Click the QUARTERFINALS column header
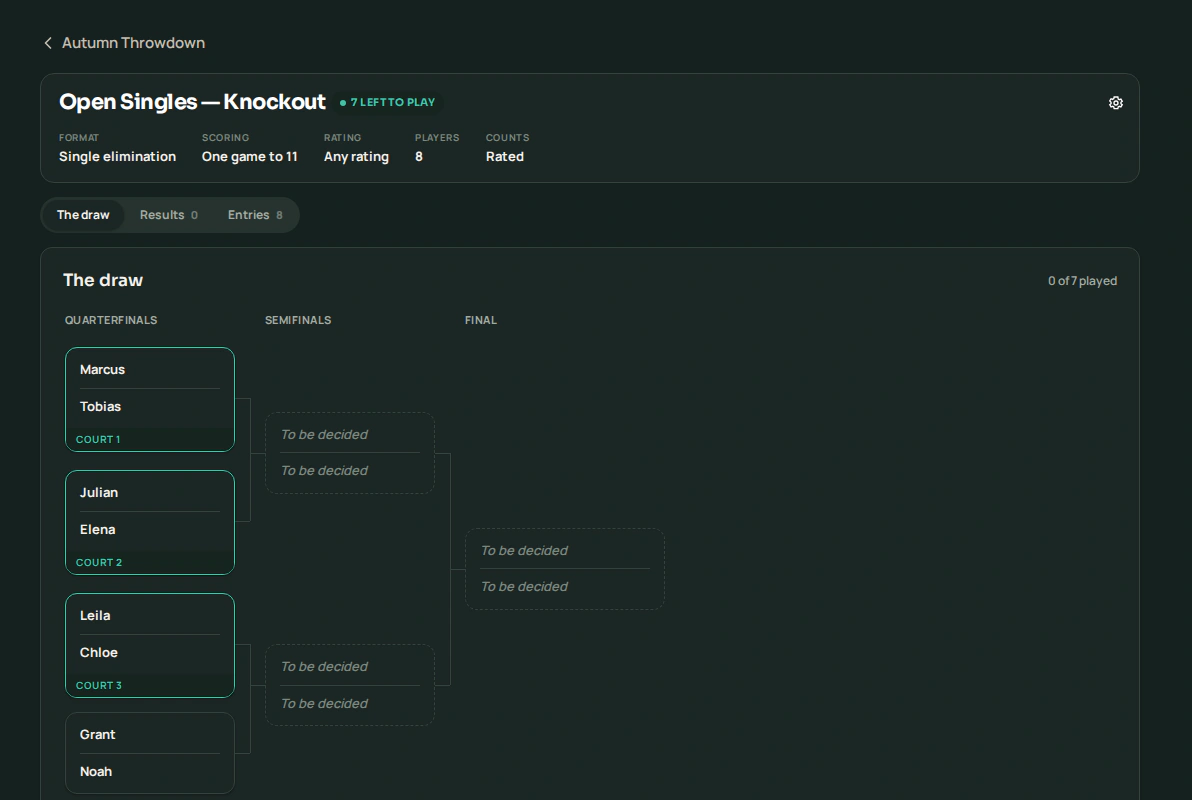The height and width of the screenshot is (800, 1192). (111, 320)
